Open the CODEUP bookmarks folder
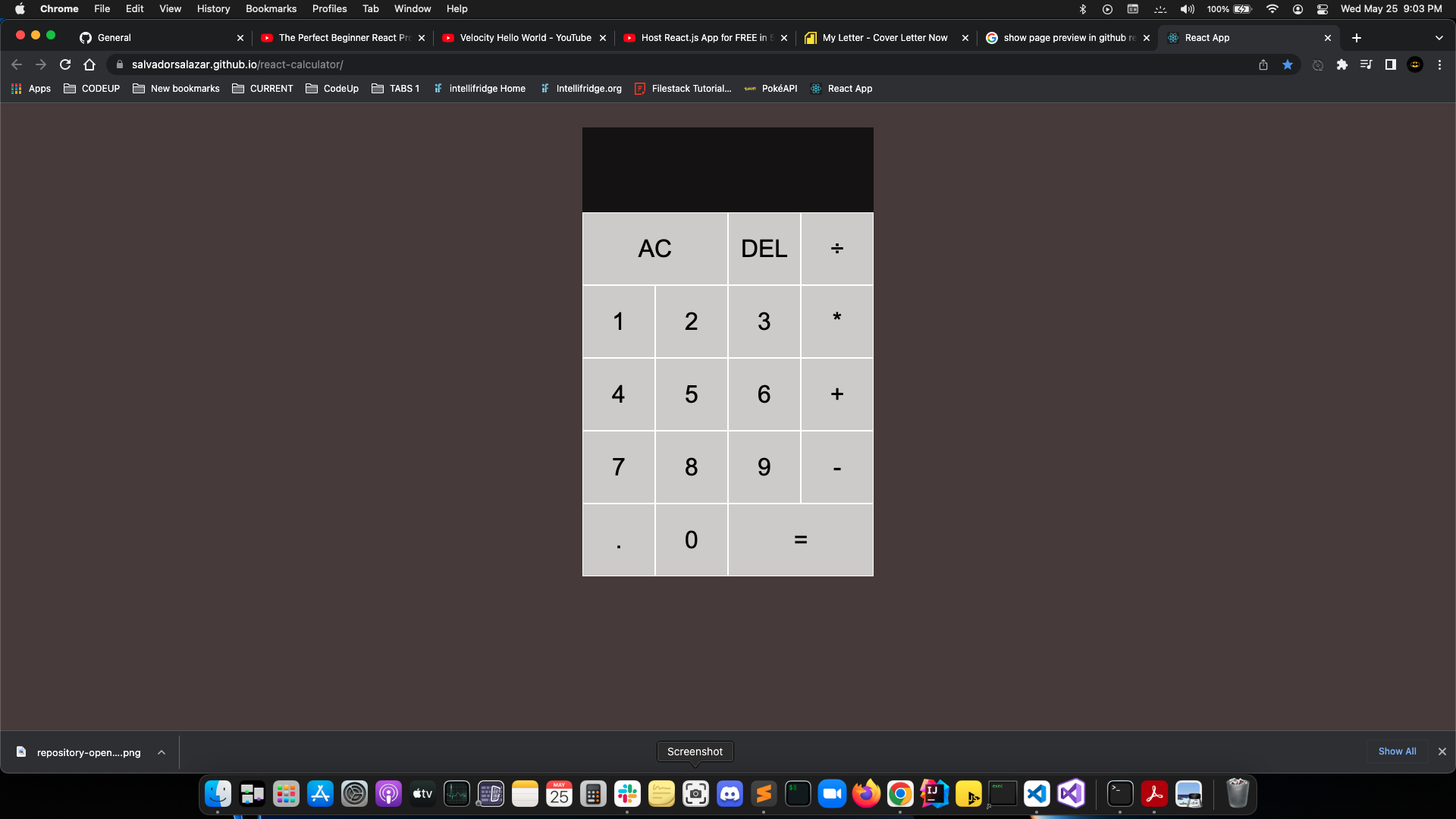 [x=91, y=88]
